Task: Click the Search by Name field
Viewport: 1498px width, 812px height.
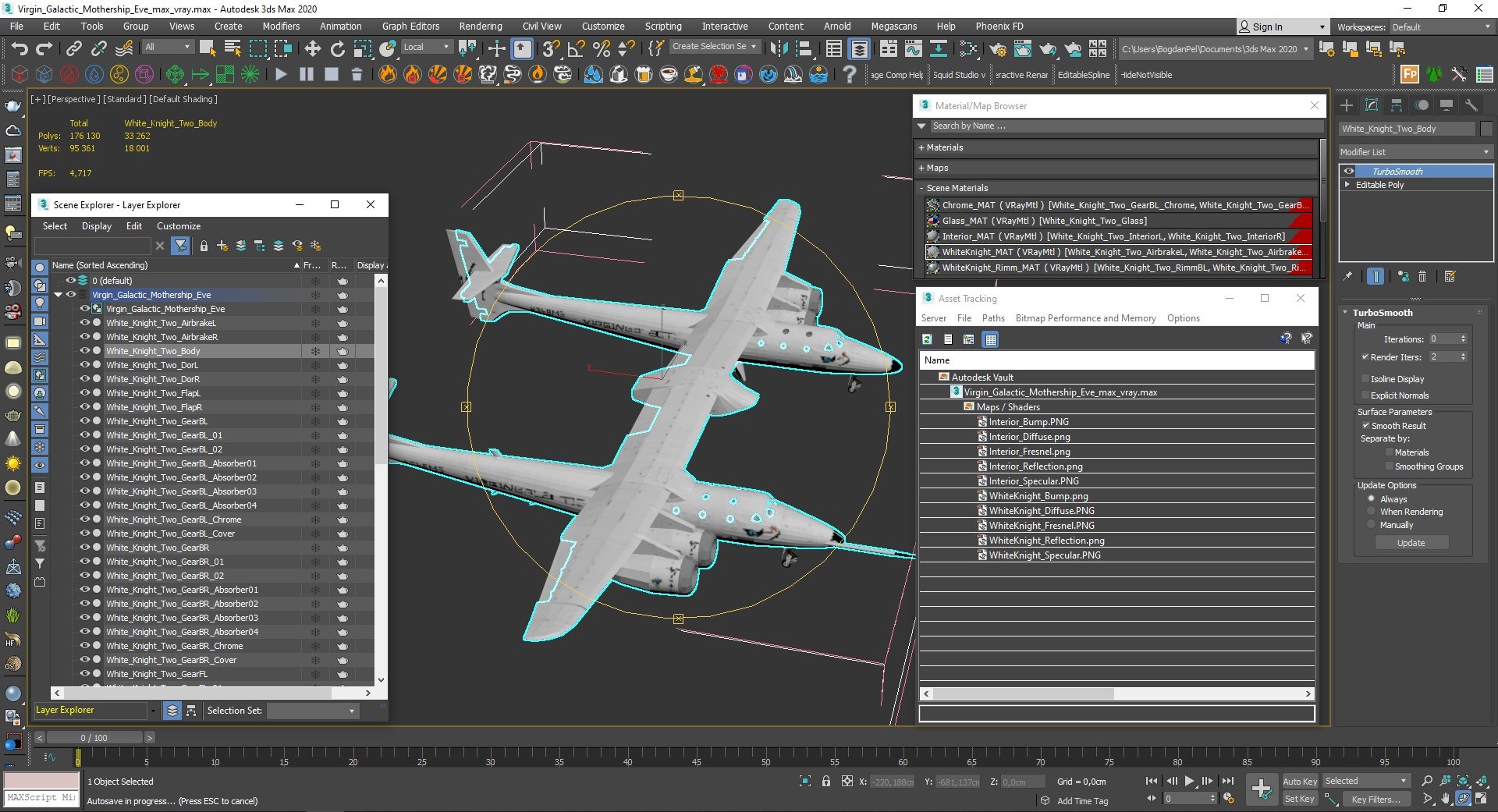Action: (x=1126, y=126)
